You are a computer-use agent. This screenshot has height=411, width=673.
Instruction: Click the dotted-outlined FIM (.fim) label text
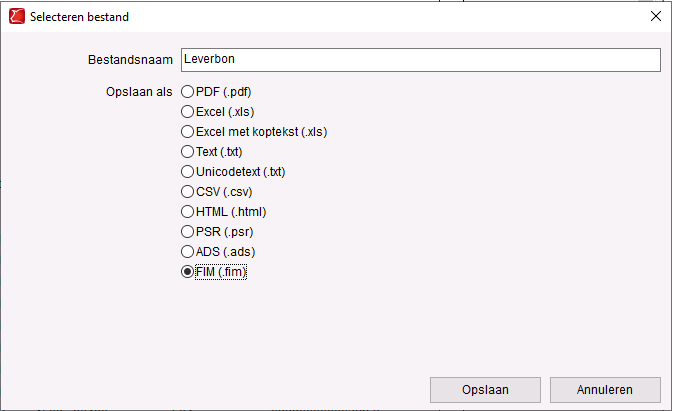click(221, 272)
